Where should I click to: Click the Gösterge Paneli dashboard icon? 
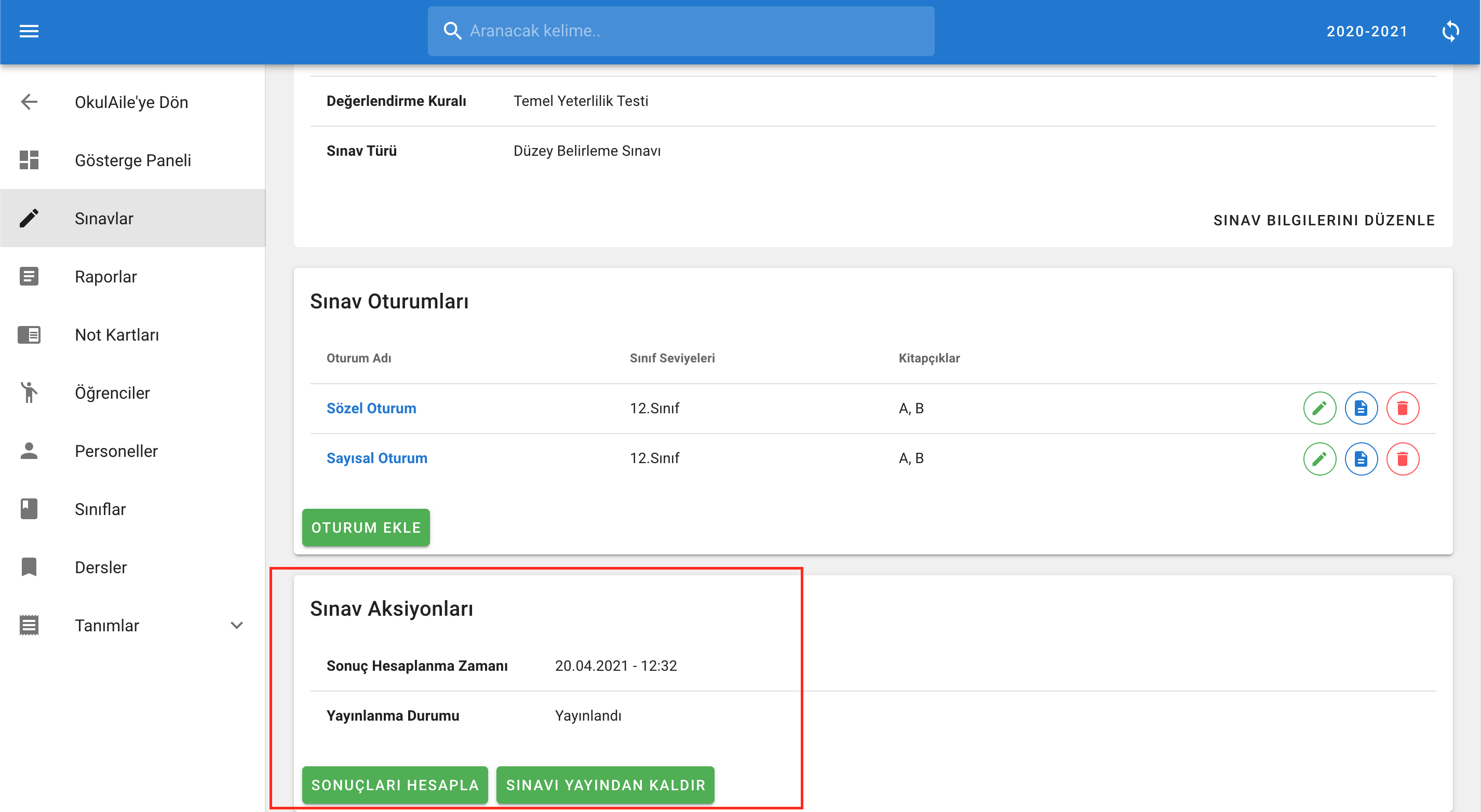[29, 160]
